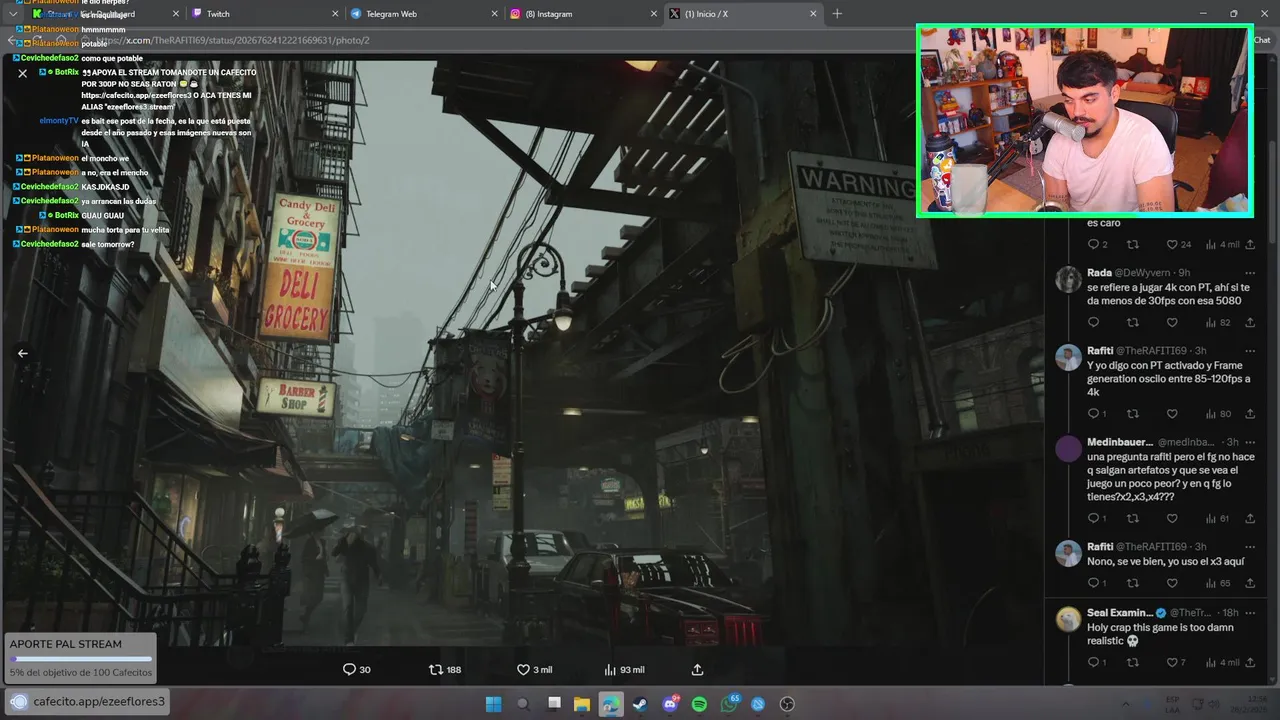Open File Explorer from taskbar
Screen dimensions: 1280x720
point(582,704)
